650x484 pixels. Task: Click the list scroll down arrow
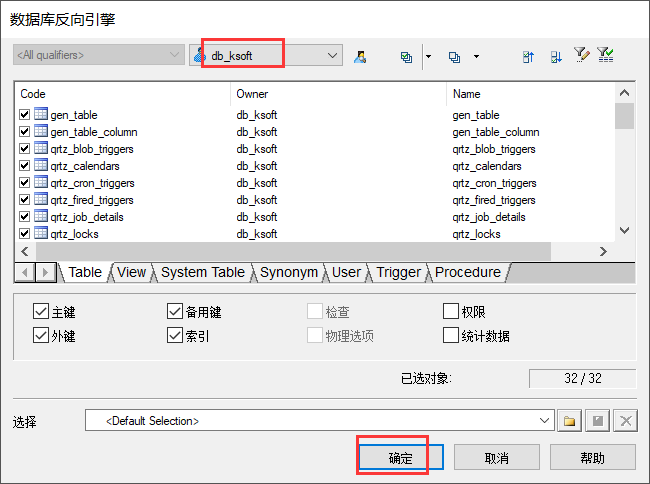point(625,230)
